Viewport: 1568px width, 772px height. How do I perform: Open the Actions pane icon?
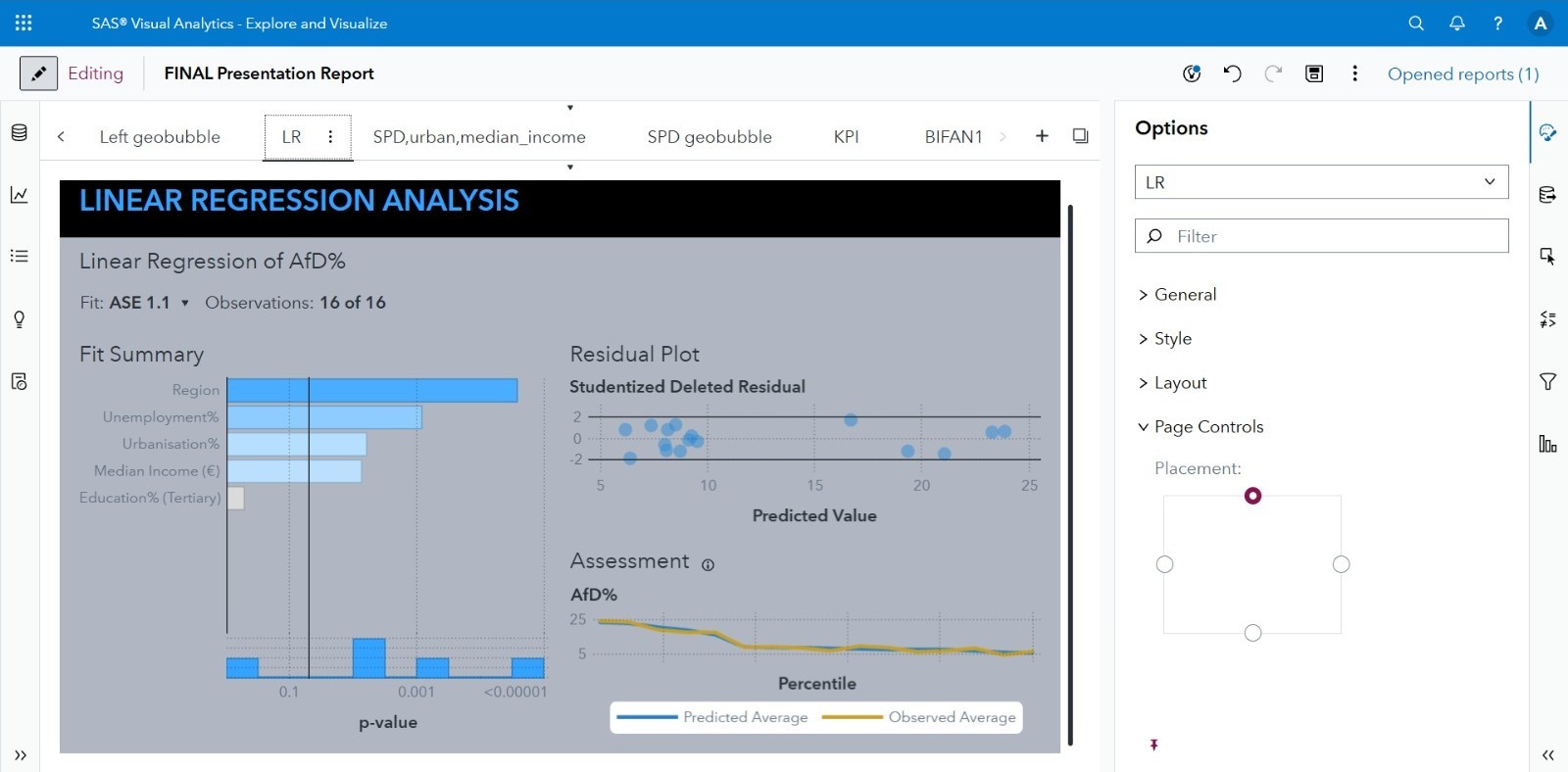pos(1547,256)
